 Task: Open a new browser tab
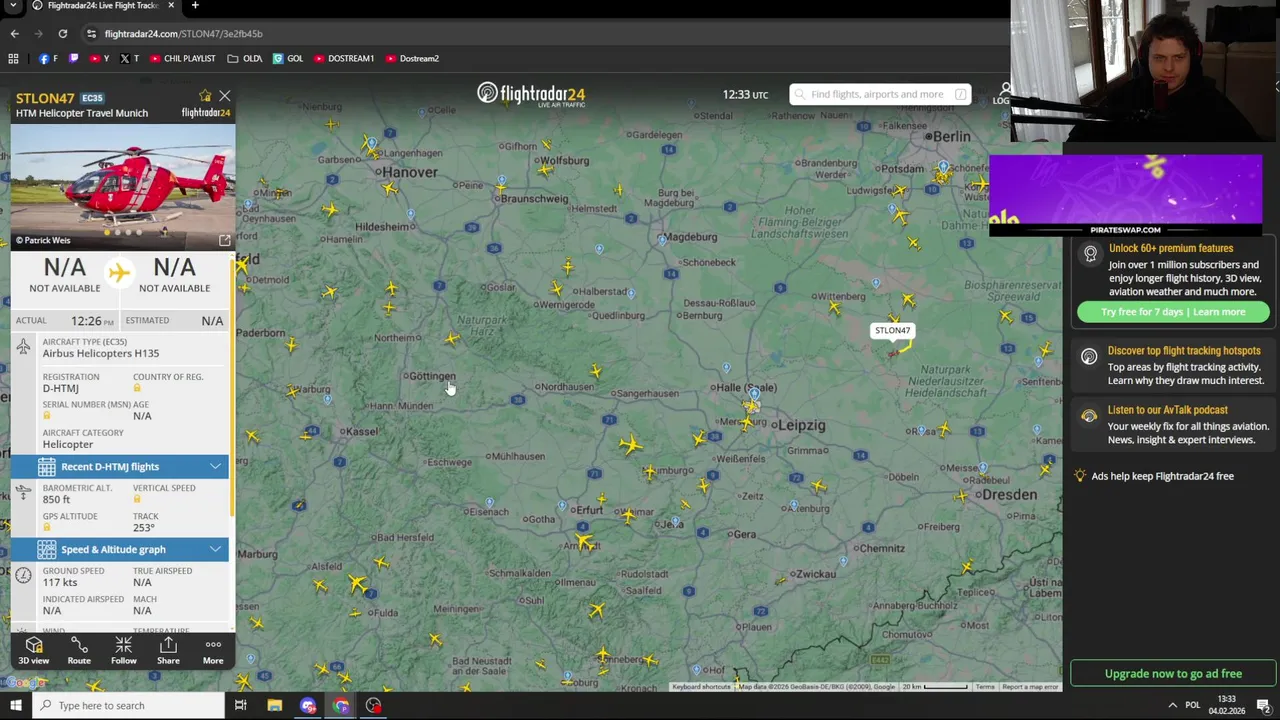tap(195, 5)
